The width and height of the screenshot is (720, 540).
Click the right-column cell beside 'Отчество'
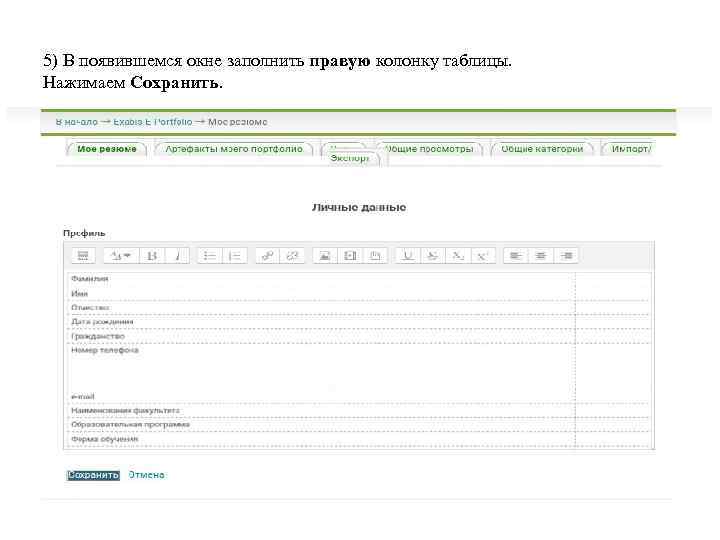click(x=613, y=308)
